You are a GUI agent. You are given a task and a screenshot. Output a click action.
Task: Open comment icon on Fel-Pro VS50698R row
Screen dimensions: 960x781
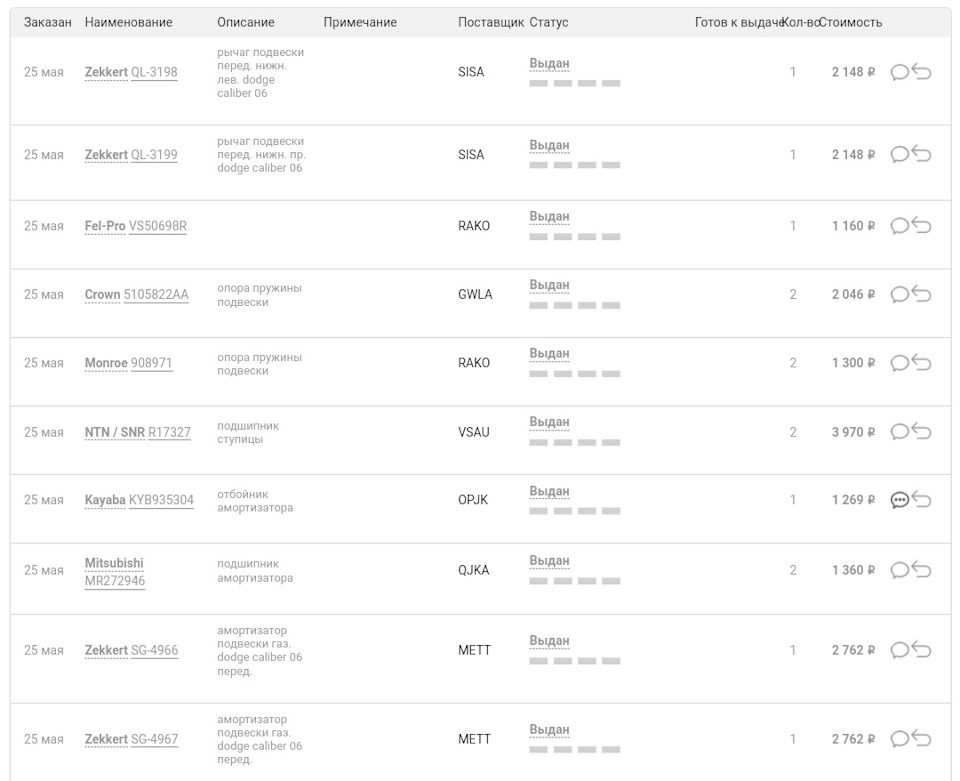click(x=899, y=226)
